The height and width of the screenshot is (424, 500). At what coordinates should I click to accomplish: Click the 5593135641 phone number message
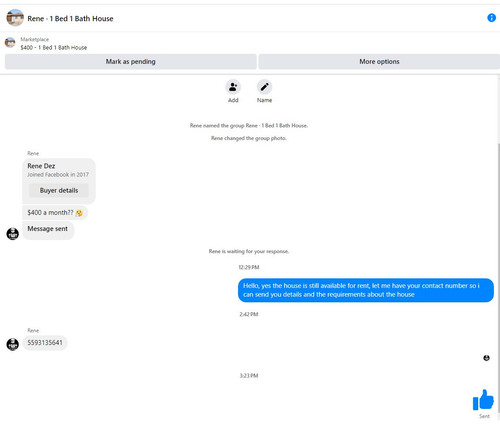pos(45,343)
